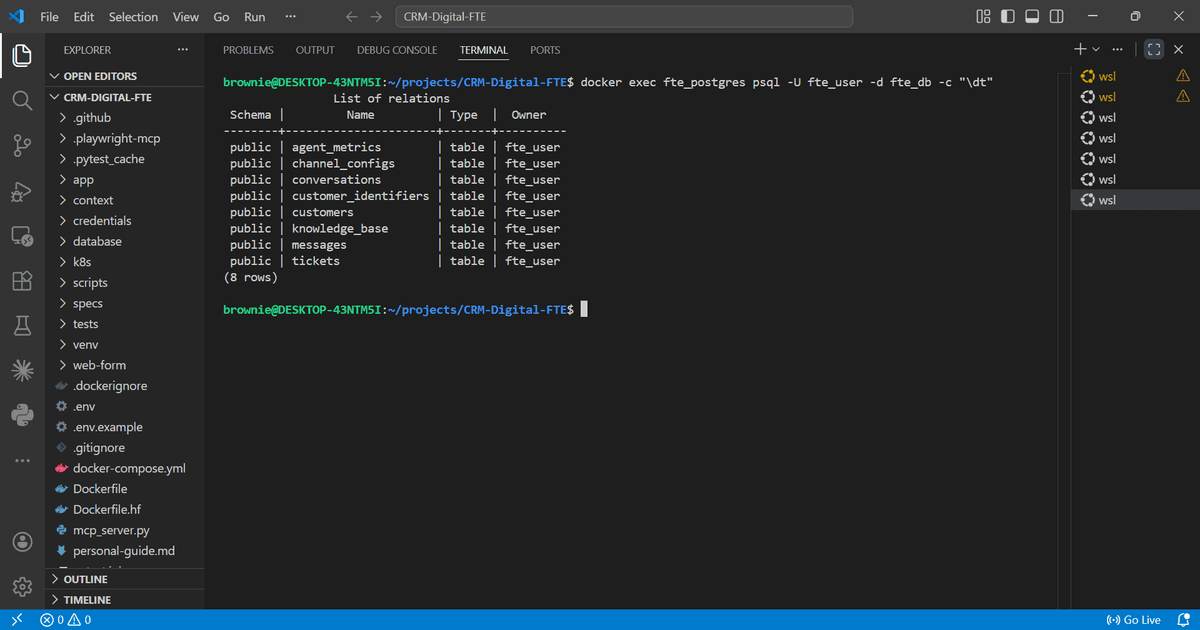
Task: Open the Manage settings gear
Action: 22,586
